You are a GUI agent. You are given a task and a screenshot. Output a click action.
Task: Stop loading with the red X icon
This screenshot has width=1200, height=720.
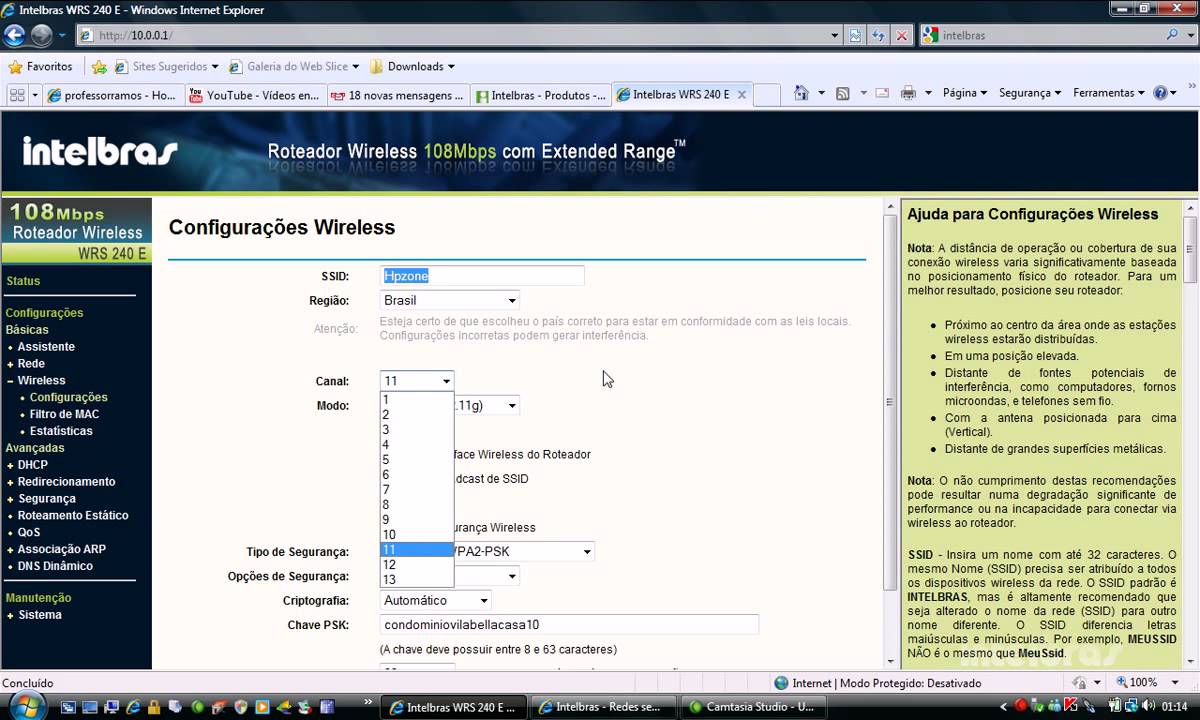(901, 35)
